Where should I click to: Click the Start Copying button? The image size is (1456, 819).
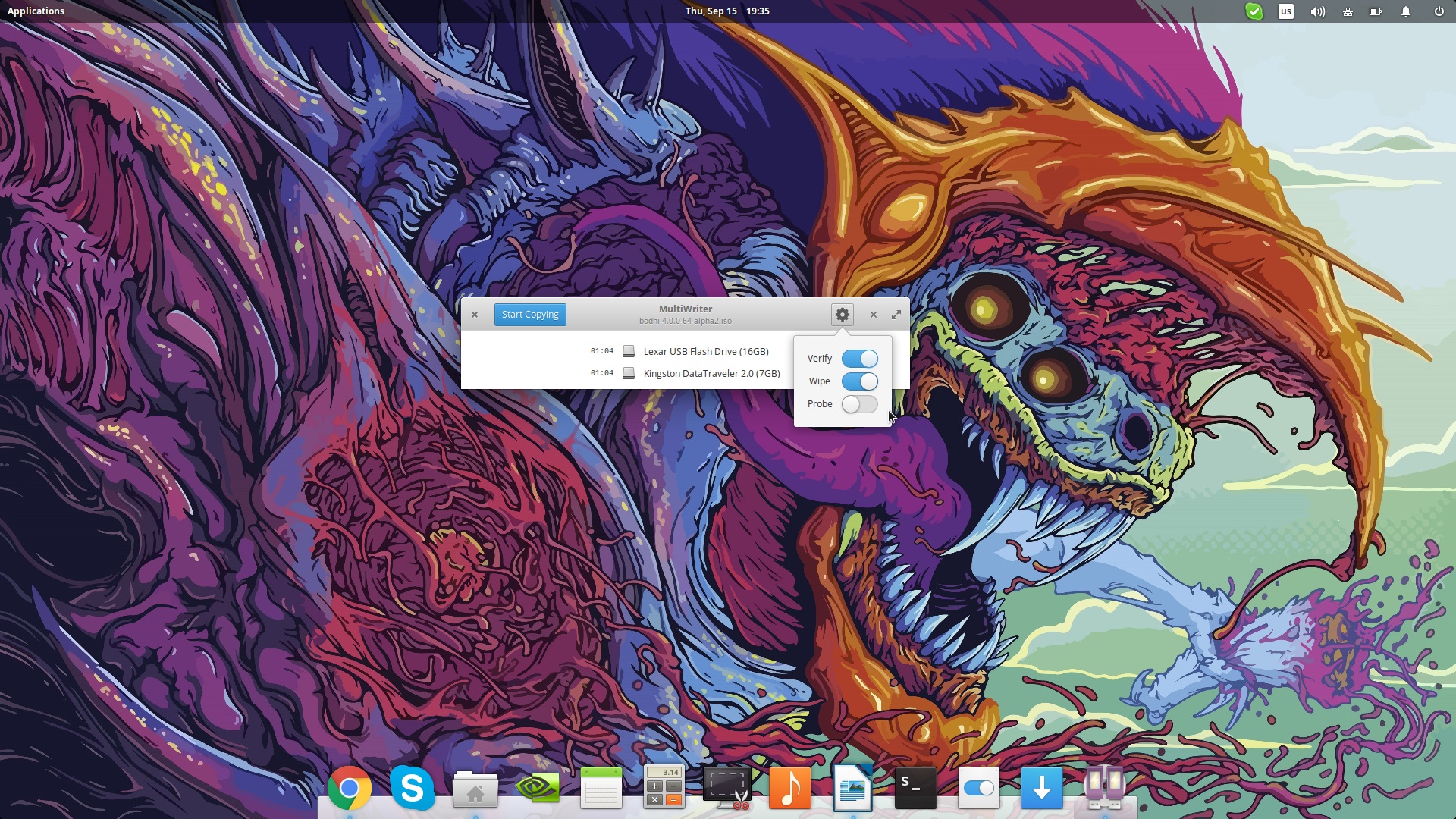pyautogui.click(x=530, y=315)
